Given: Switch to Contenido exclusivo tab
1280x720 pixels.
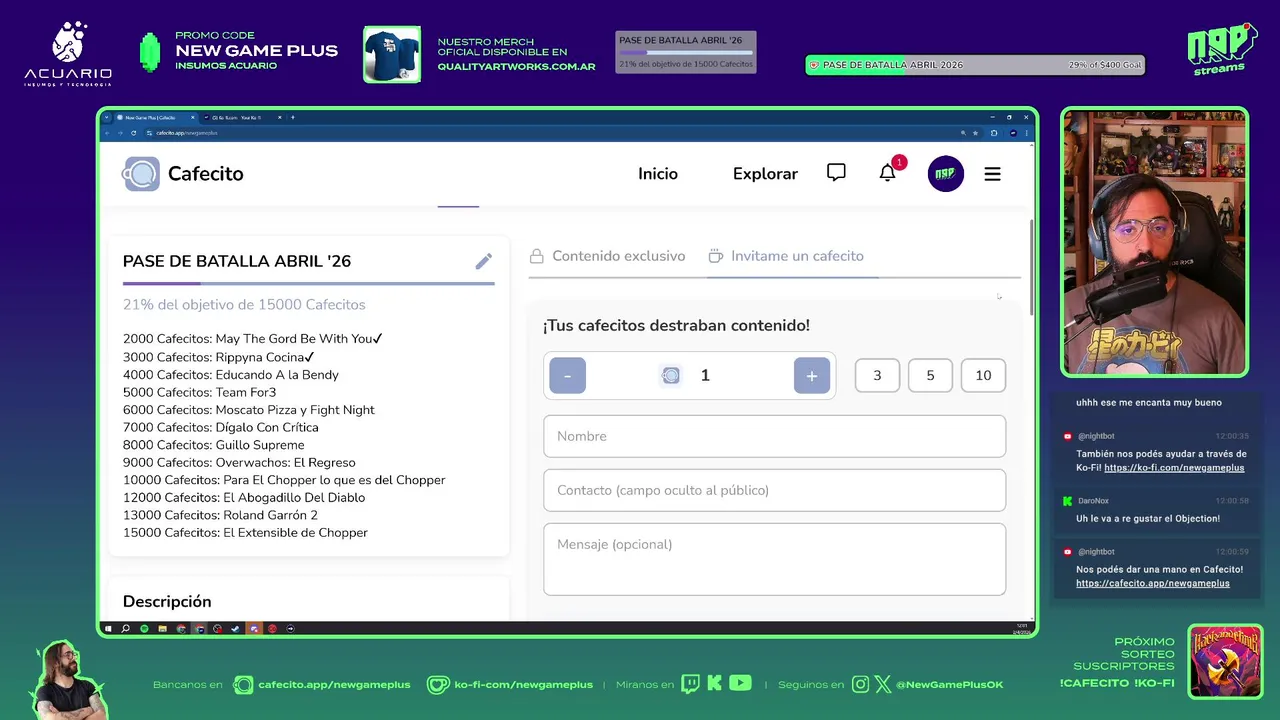Looking at the screenshot, I should pos(608,256).
